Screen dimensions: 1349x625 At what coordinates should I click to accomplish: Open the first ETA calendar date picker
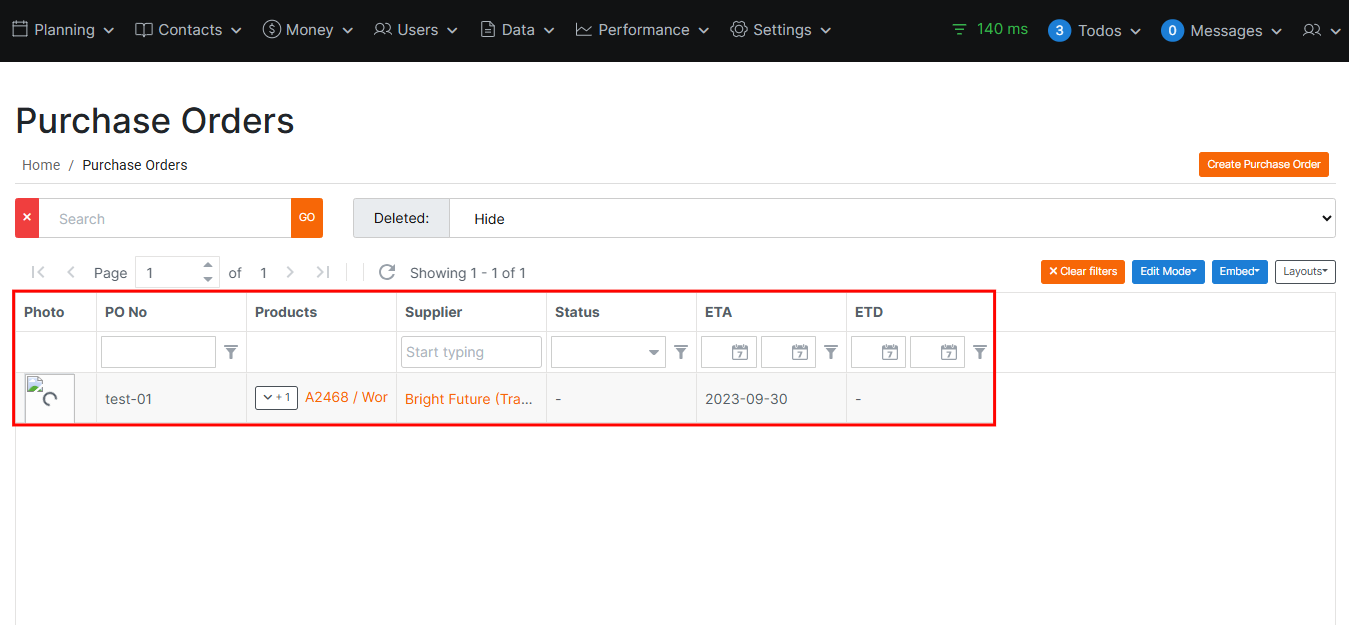click(739, 352)
